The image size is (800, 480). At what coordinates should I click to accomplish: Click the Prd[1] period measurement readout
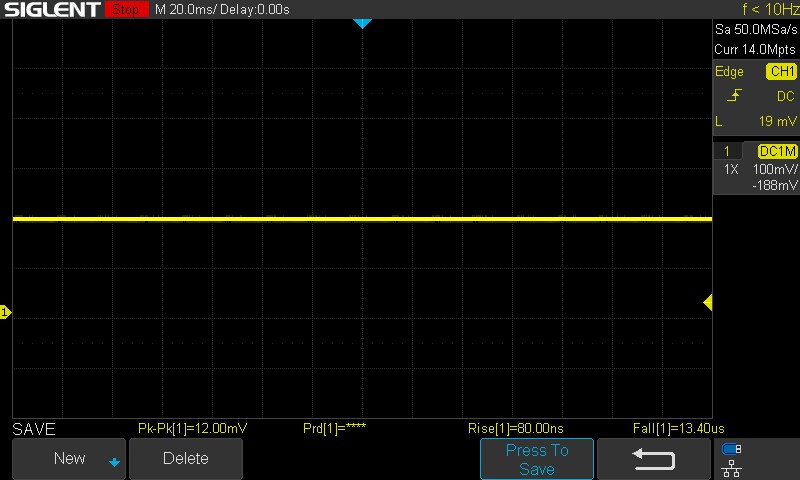coord(334,428)
